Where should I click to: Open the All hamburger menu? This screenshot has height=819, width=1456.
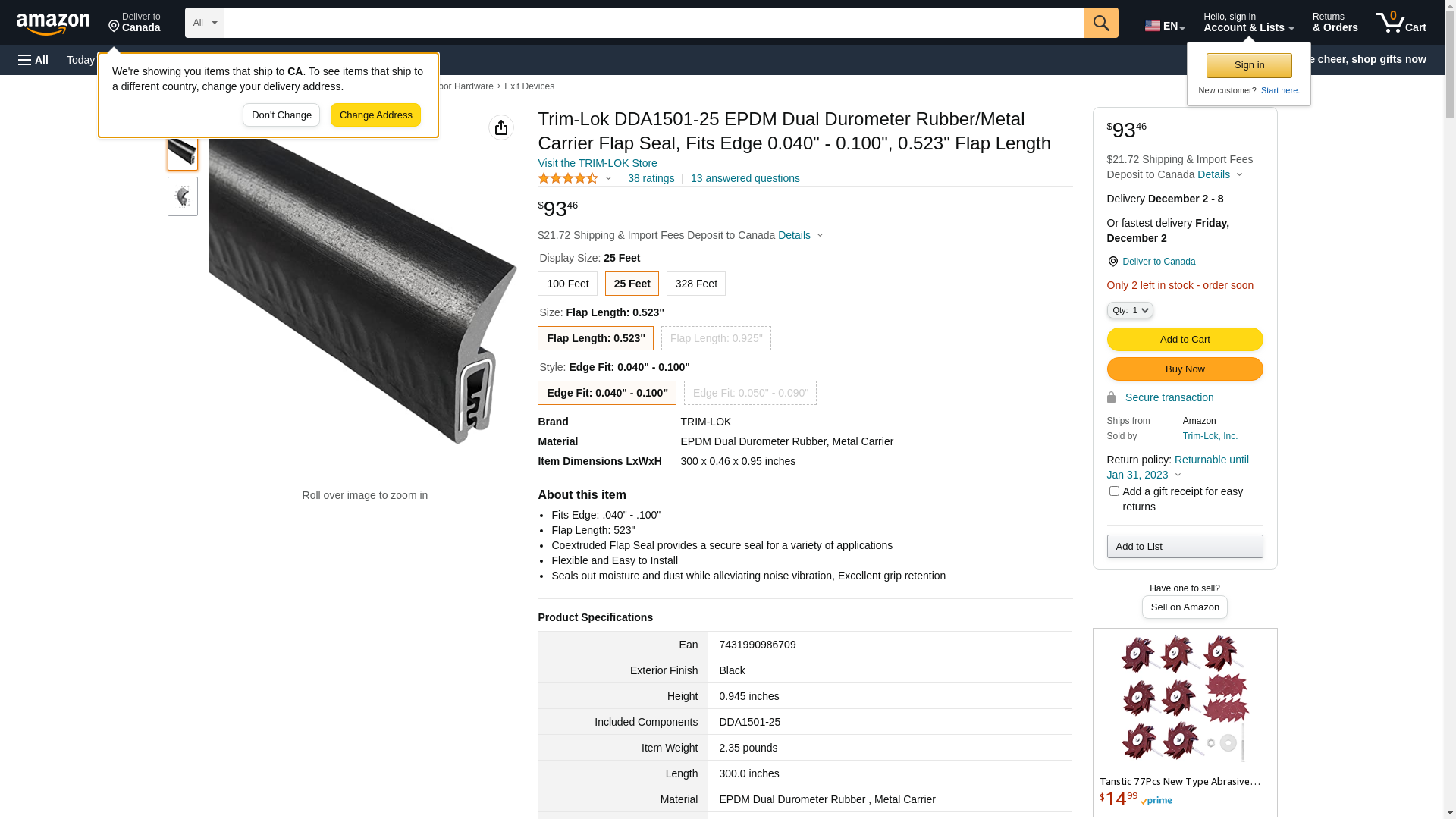point(33,60)
